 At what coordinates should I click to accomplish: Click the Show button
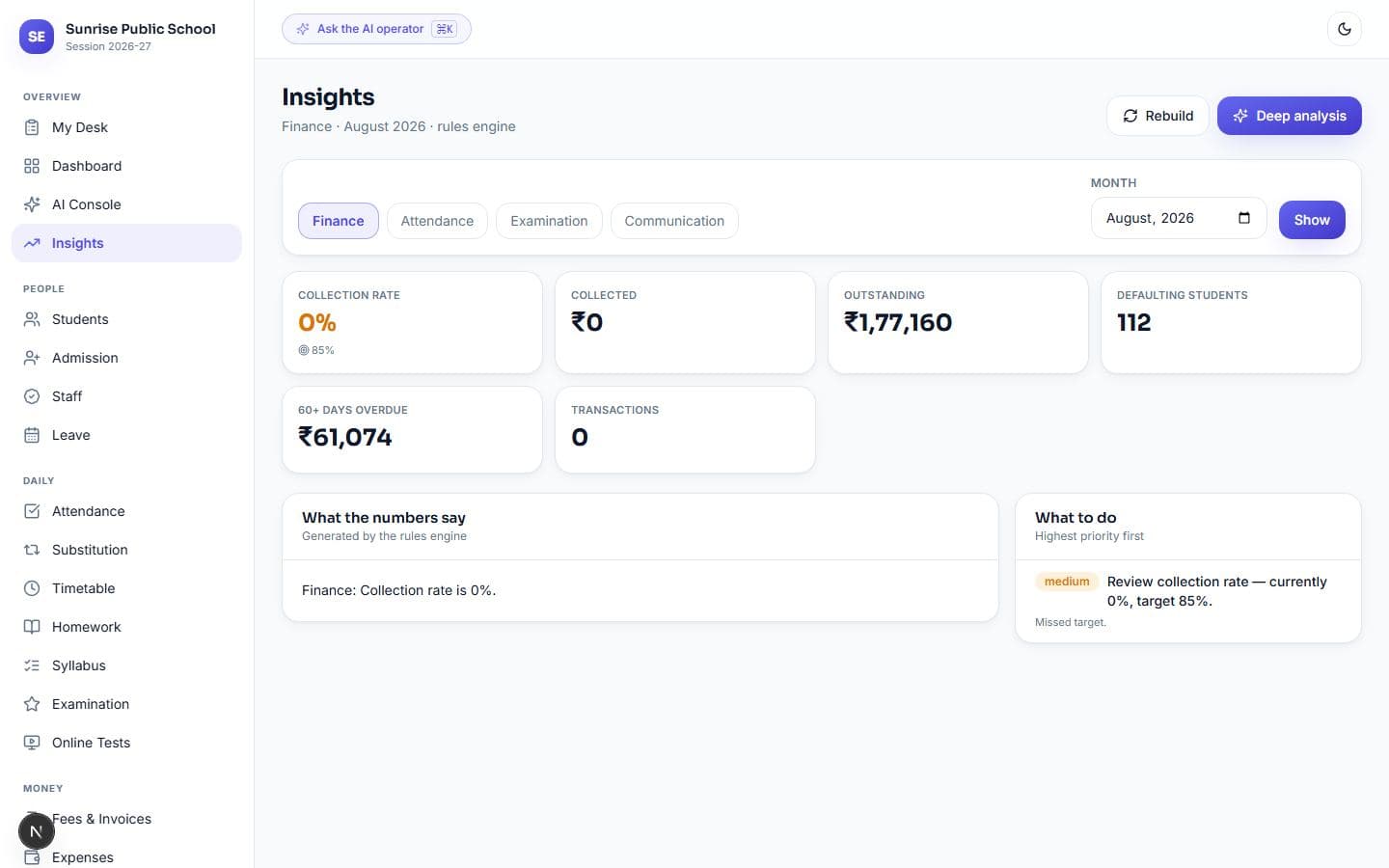(1312, 220)
